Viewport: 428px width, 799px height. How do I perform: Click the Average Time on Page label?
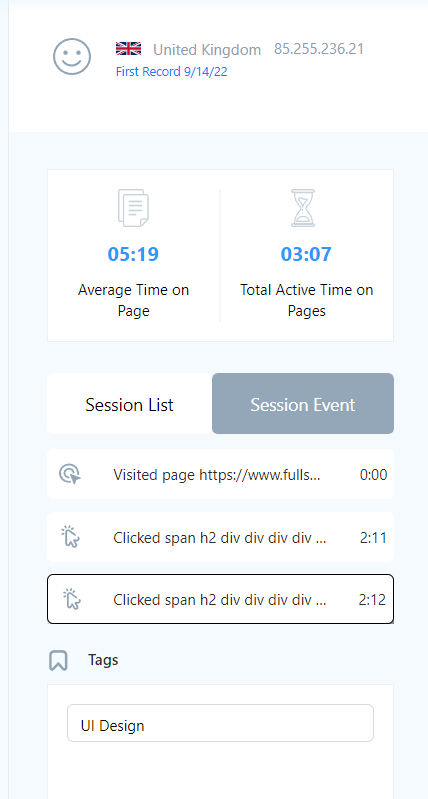click(133, 300)
